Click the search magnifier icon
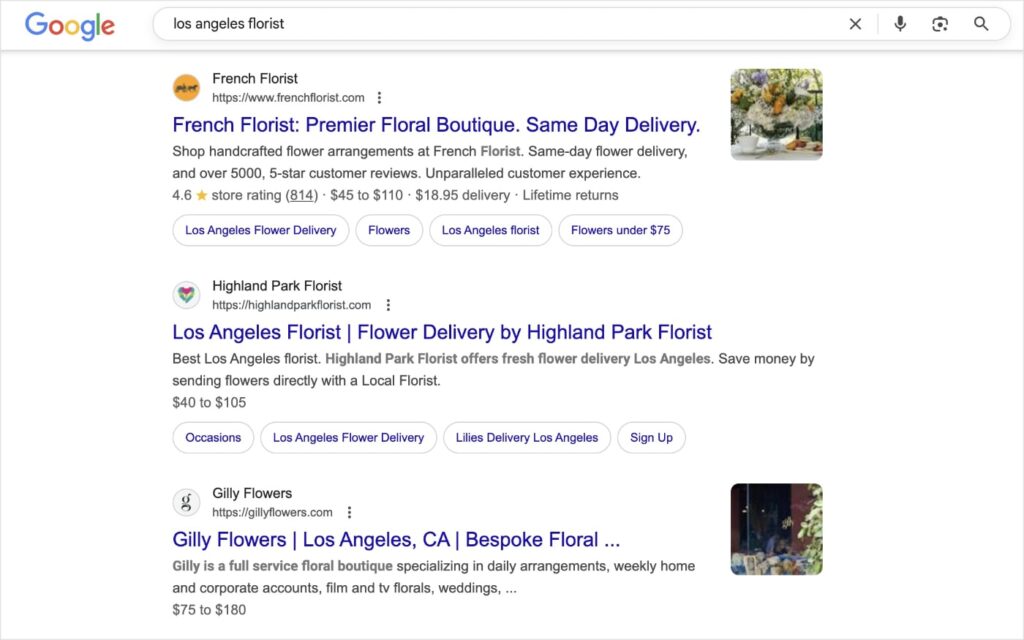Image resolution: width=1024 pixels, height=640 pixels. (981, 23)
